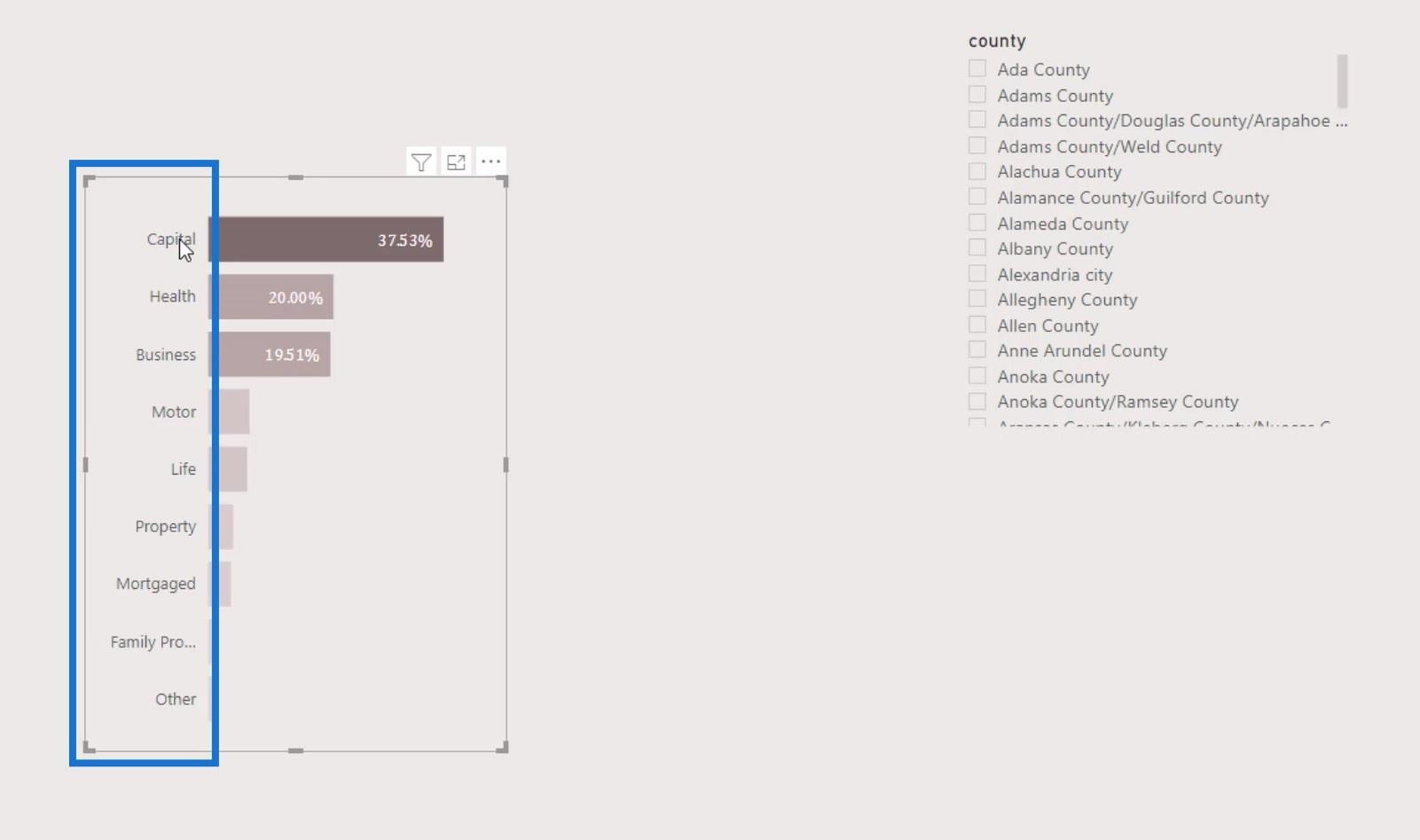Click the Focus mode icon
Image resolution: width=1420 pixels, height=840 pixels.
[x=456, y=162]
